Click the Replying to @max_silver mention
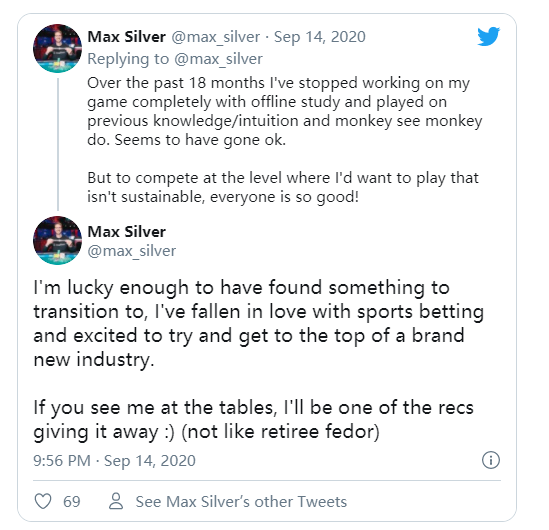Viewport: 549px width, 530px height. click(x=218, y=59)
